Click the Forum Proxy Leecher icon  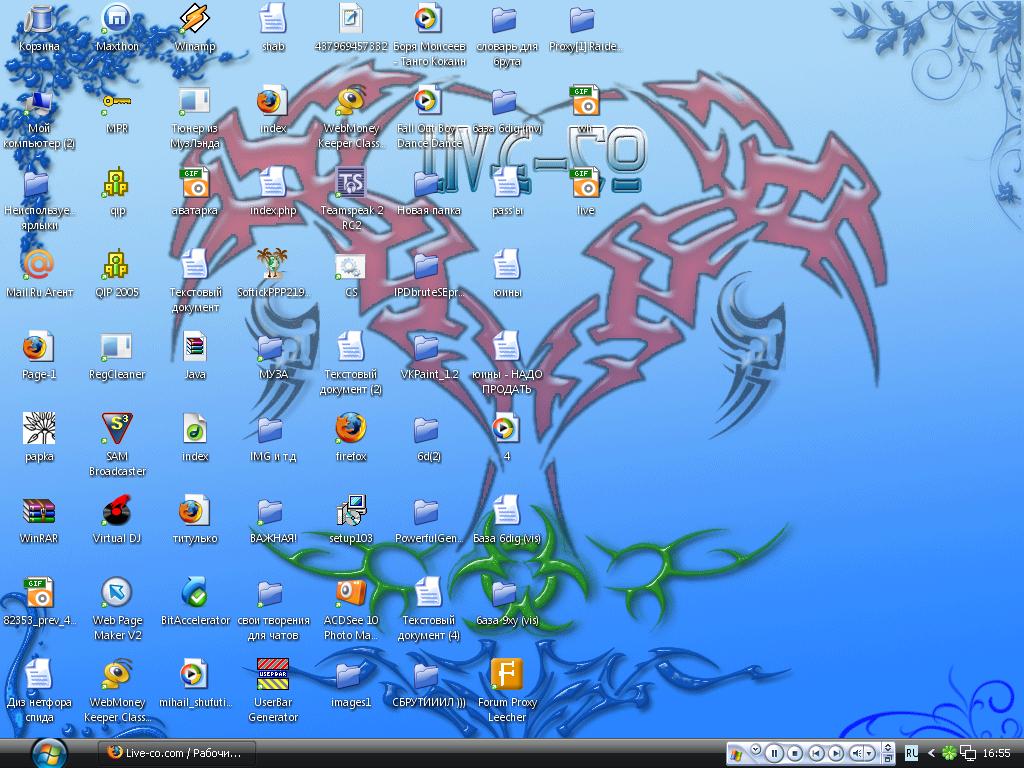coord(506,675)
